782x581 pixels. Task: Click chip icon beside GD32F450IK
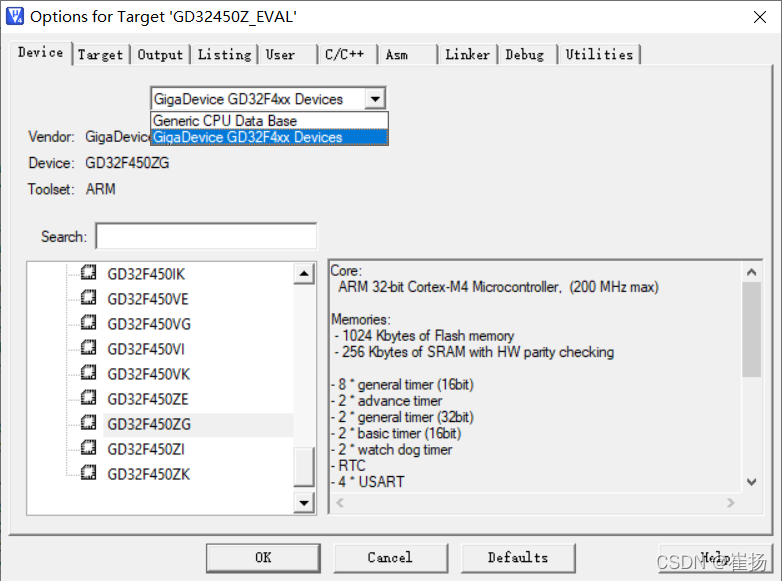click(x=88, y=272)
